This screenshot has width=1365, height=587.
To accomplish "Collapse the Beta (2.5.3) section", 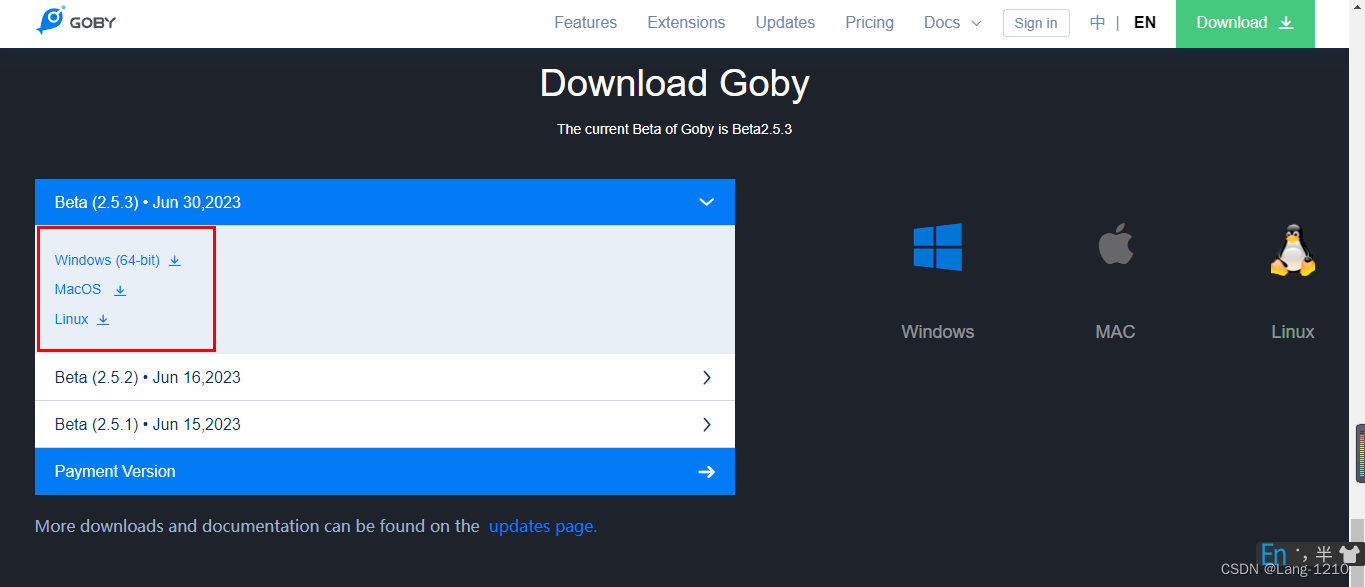I will (x=385, y=202).
